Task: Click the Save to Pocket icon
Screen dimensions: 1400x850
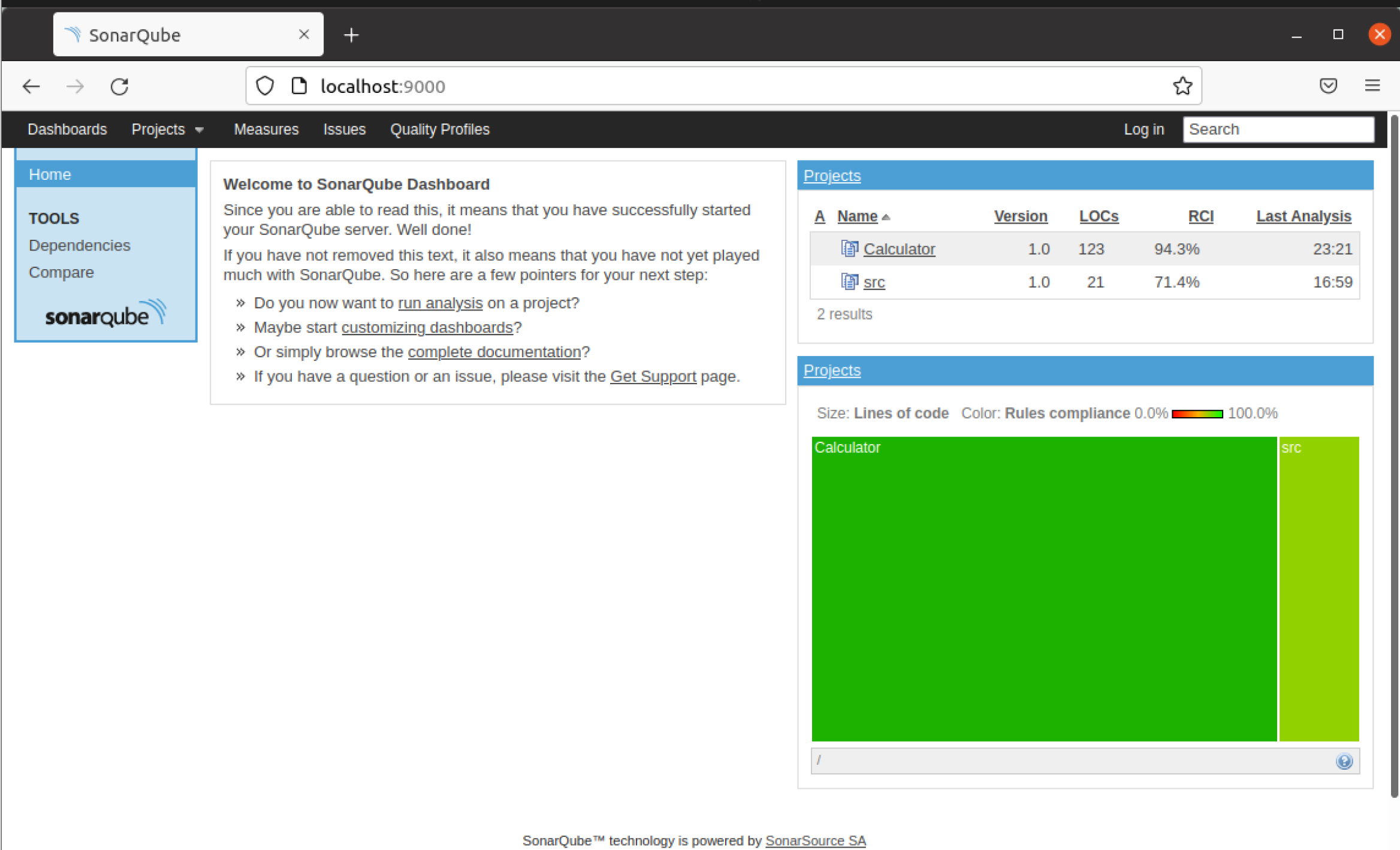Action: [x=1328, y=86]
